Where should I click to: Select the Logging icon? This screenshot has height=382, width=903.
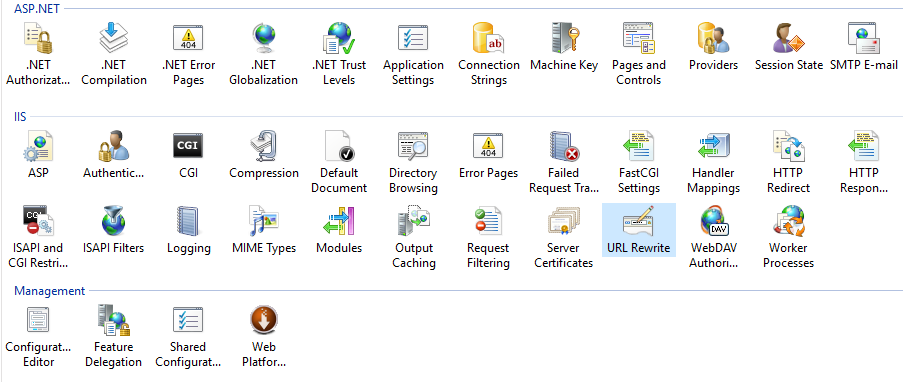click(x=188, y=230)
